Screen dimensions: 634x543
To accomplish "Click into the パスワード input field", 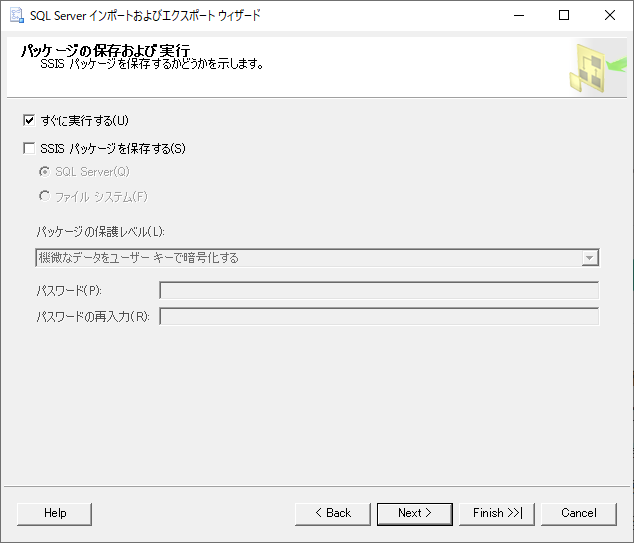I will (378, 291).
